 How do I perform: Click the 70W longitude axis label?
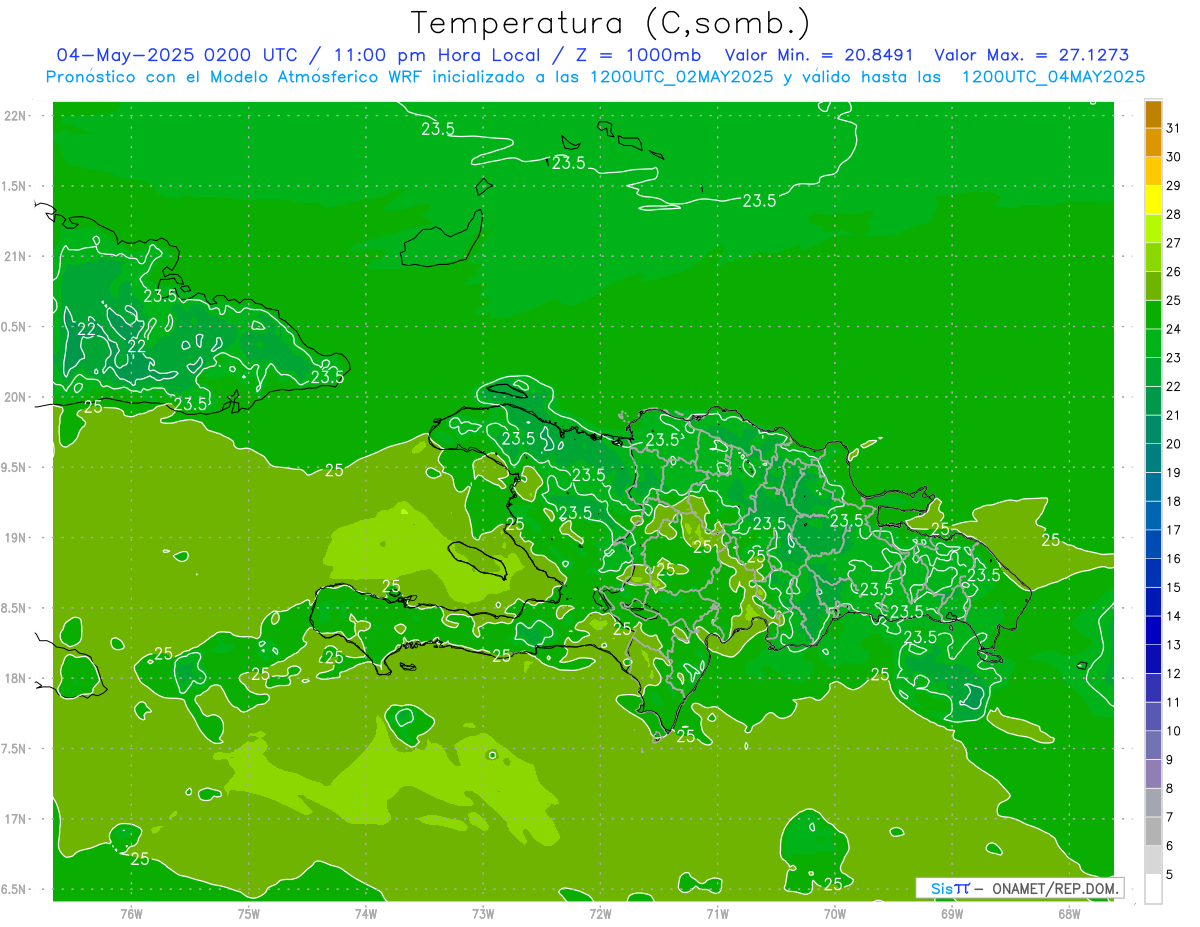(x=835, y=913)
